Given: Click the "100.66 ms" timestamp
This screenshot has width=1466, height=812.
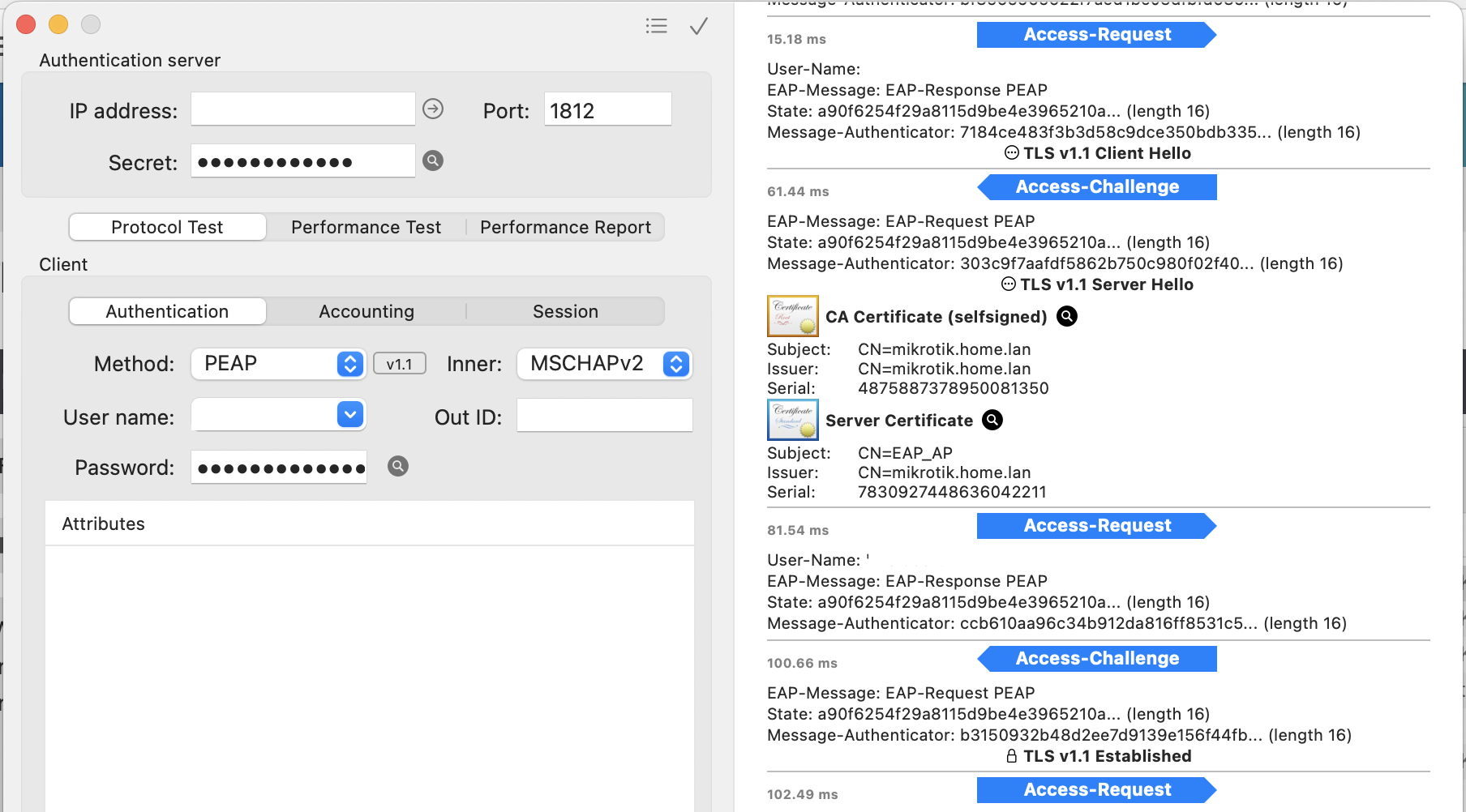Looking at the screenshot, I should coord(802,663).
